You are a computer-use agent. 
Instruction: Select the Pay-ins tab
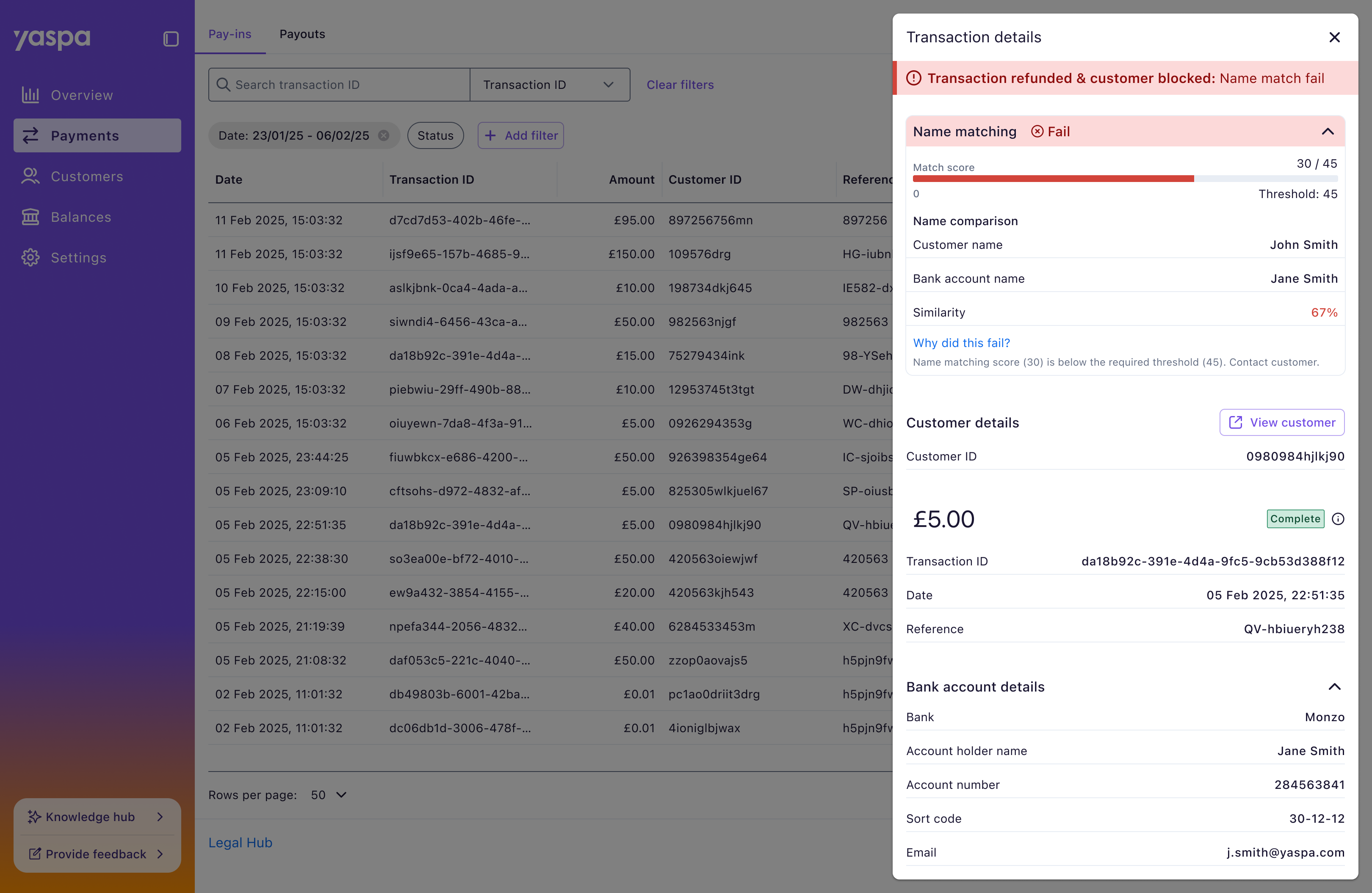pos(230,34)
